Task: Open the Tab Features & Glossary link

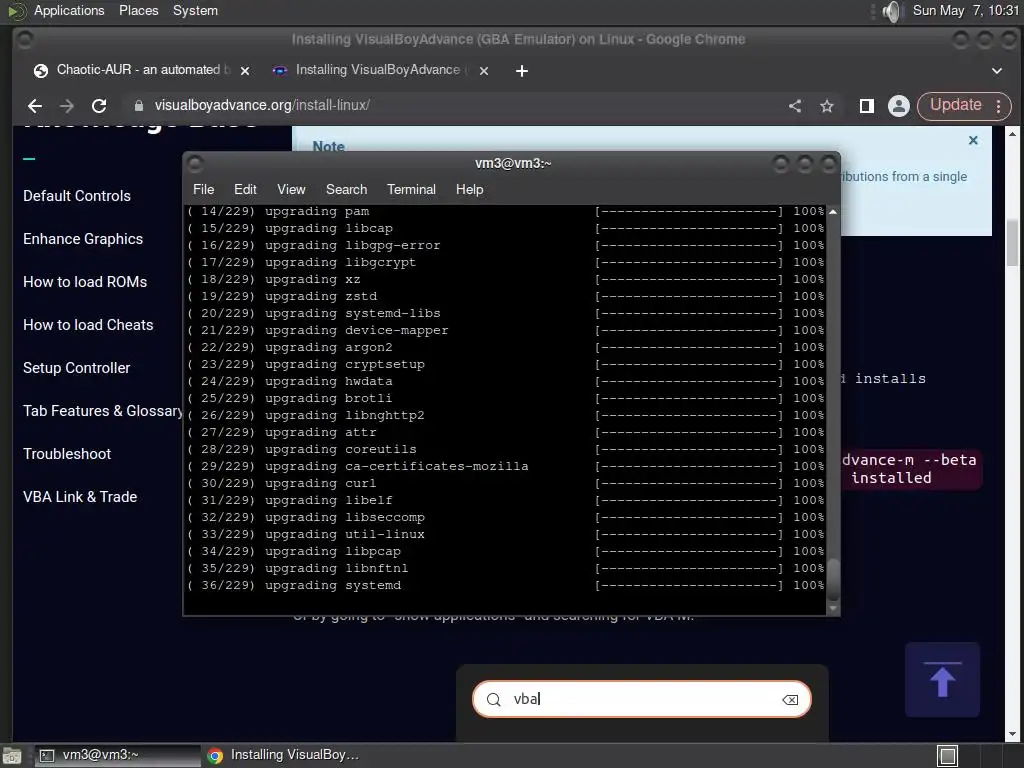Action: [x=103, y=411]
